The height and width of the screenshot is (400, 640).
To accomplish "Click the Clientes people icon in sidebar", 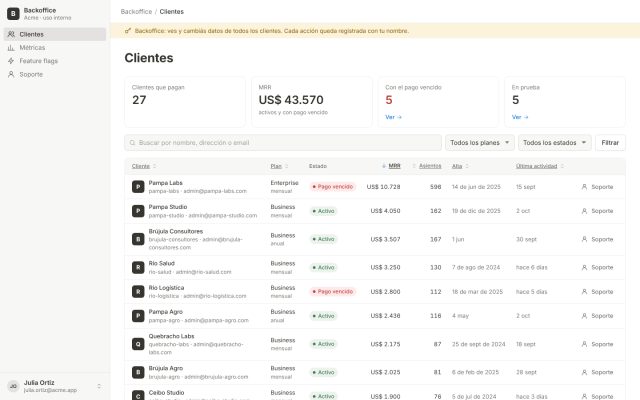I will pyautogui.click(x=11, y=34).
